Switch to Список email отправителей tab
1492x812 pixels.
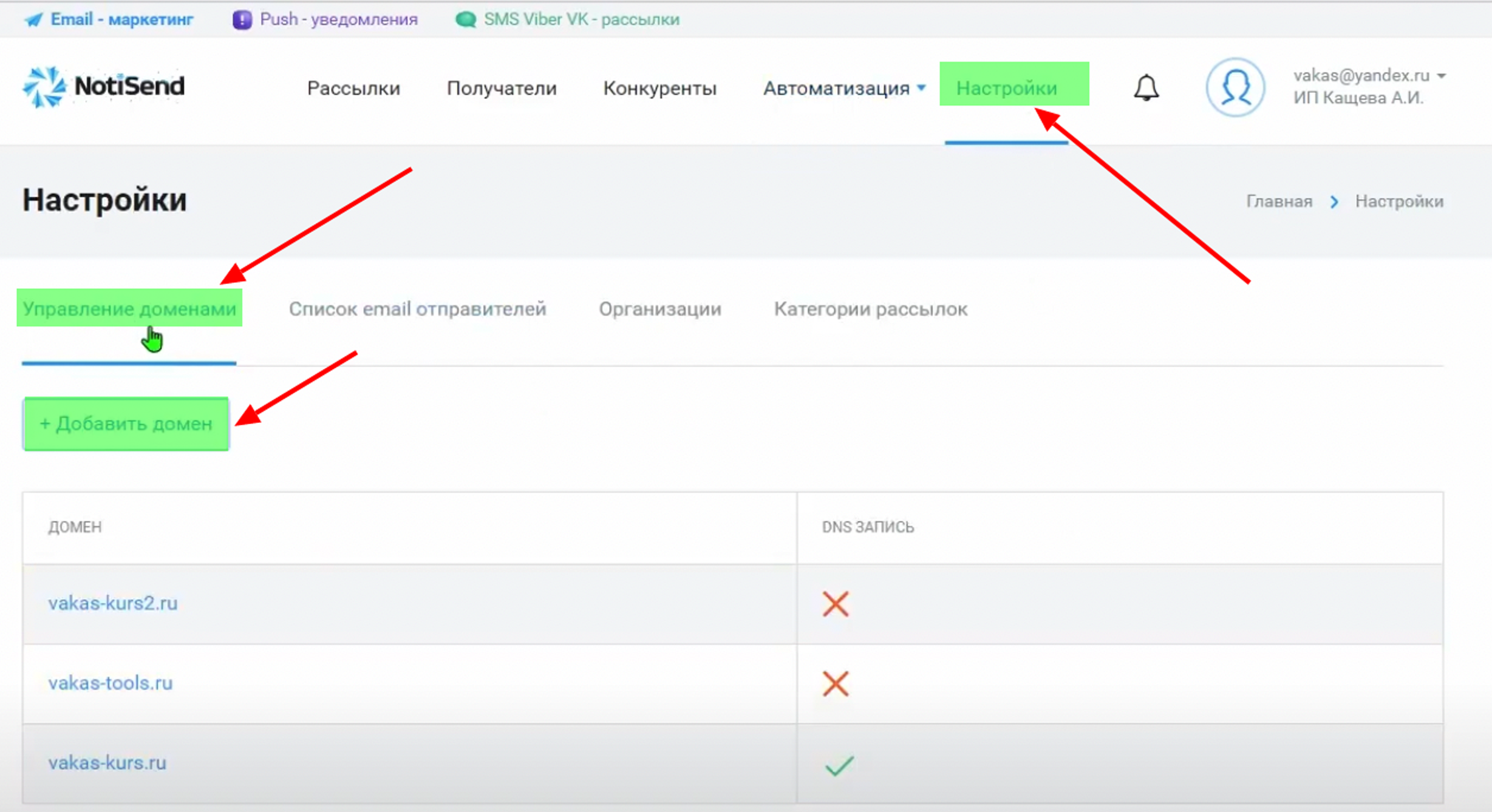[417, 309]
